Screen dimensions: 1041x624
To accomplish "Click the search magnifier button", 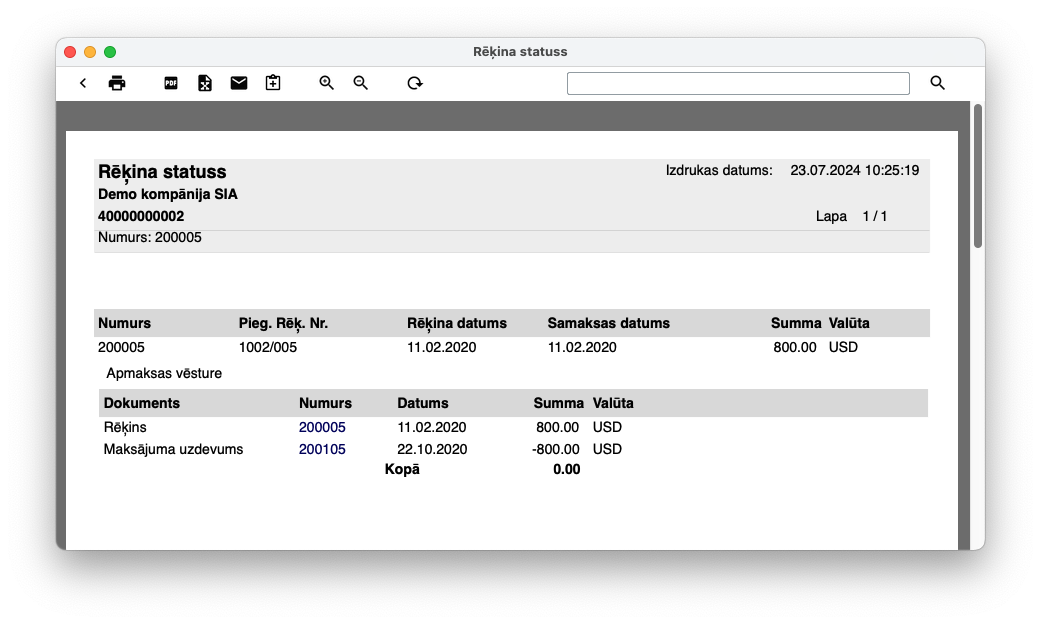I will pyautogui.click(x=937, y=83).
